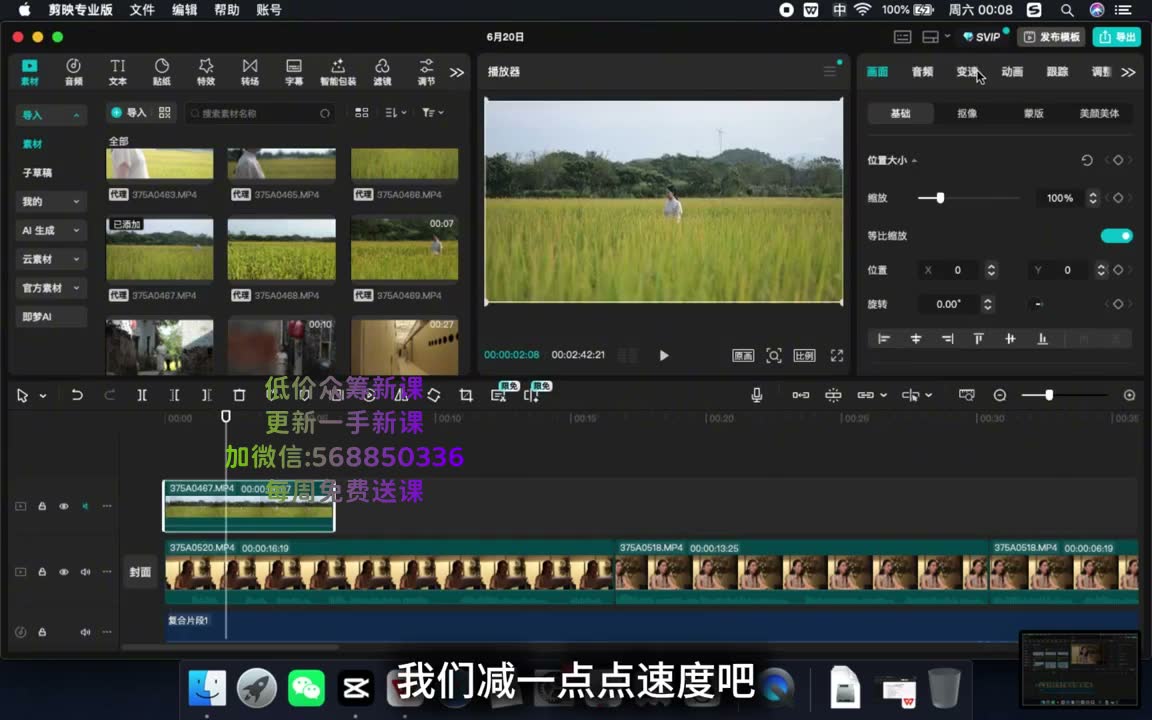The width and height of the screenshot is (1152, 720).
Task: Open the media filter dropdown
Action: click(x=433, y=112)
